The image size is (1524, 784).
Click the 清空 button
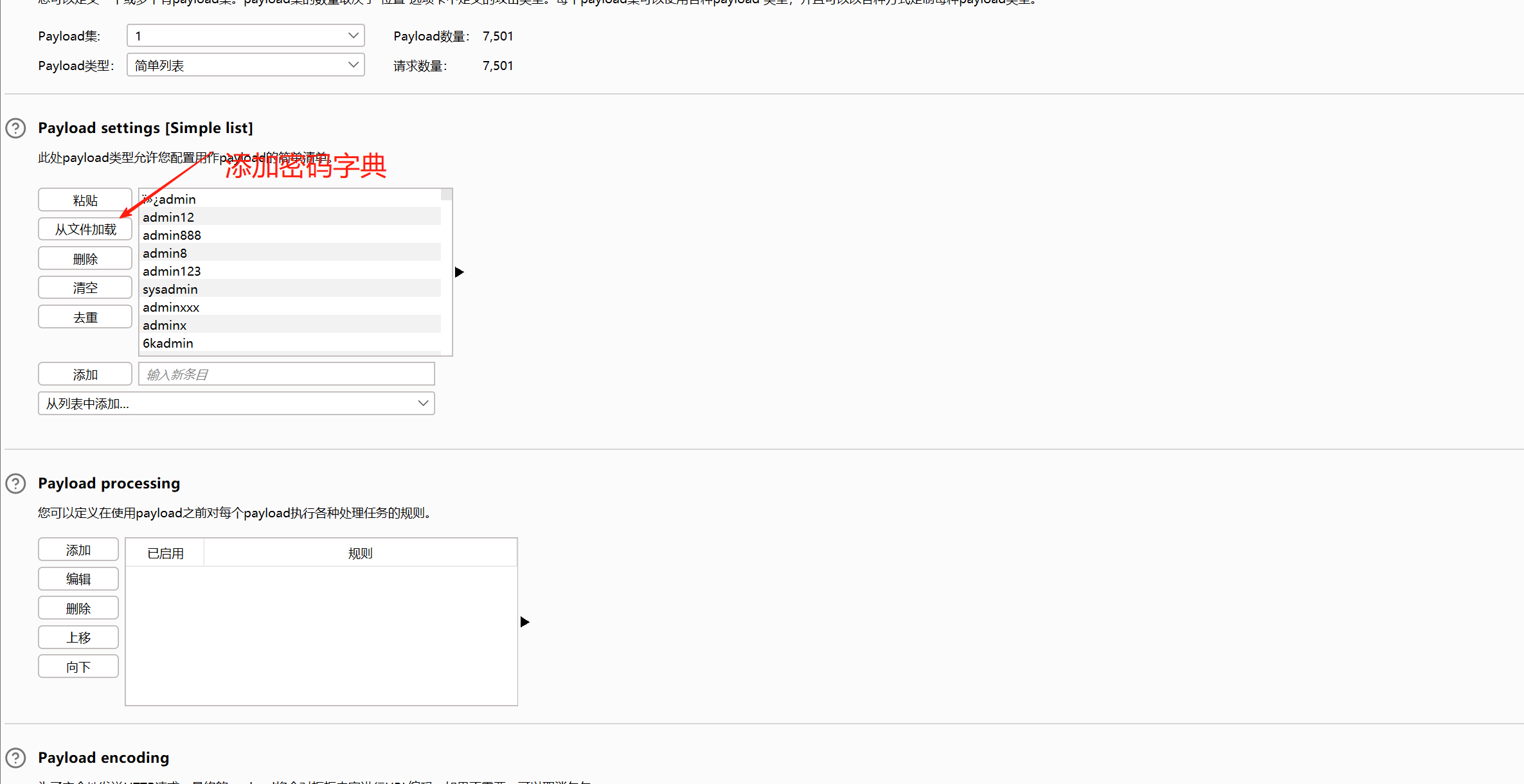(x=85, y=287)
